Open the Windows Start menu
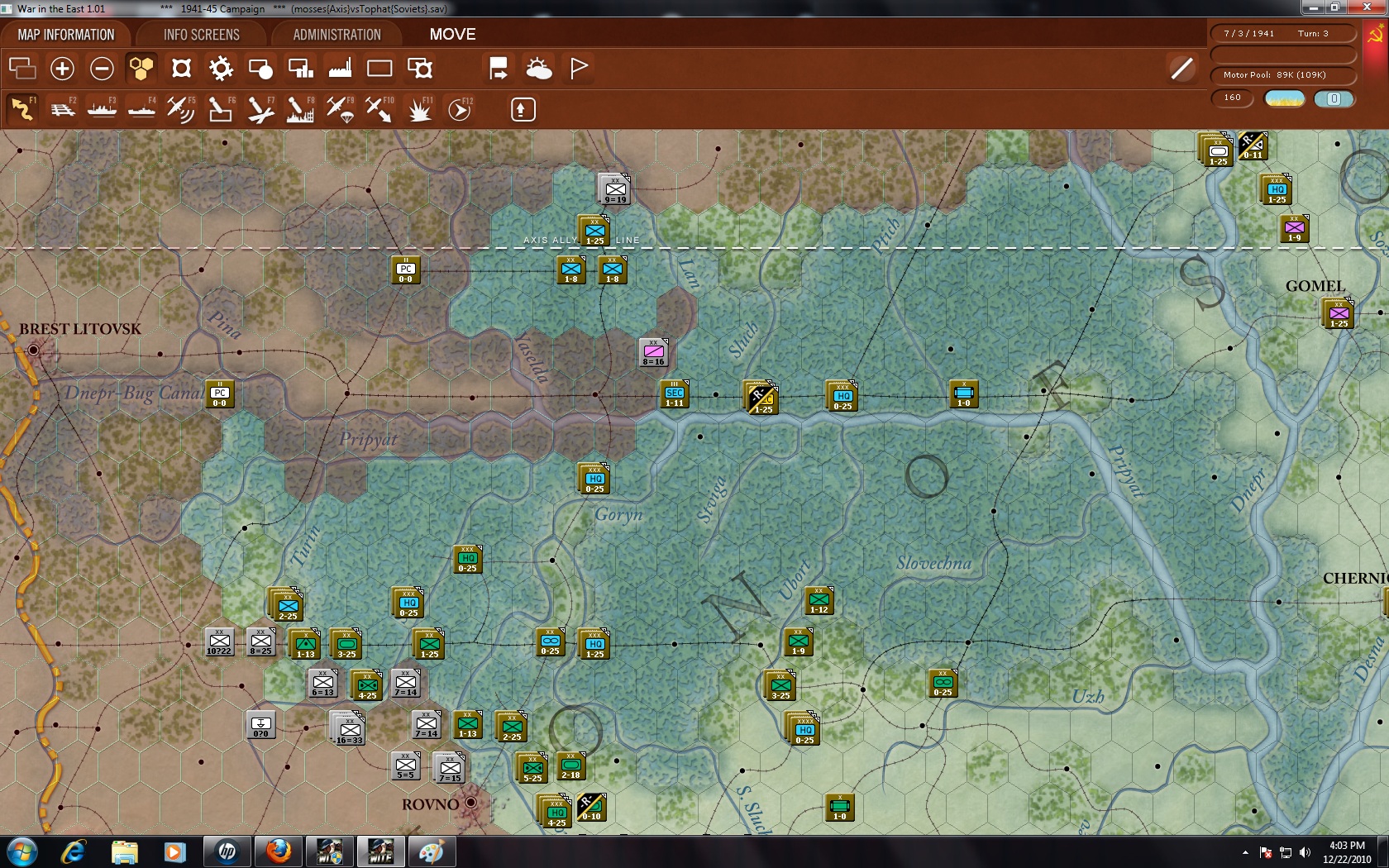 (22, 851)
